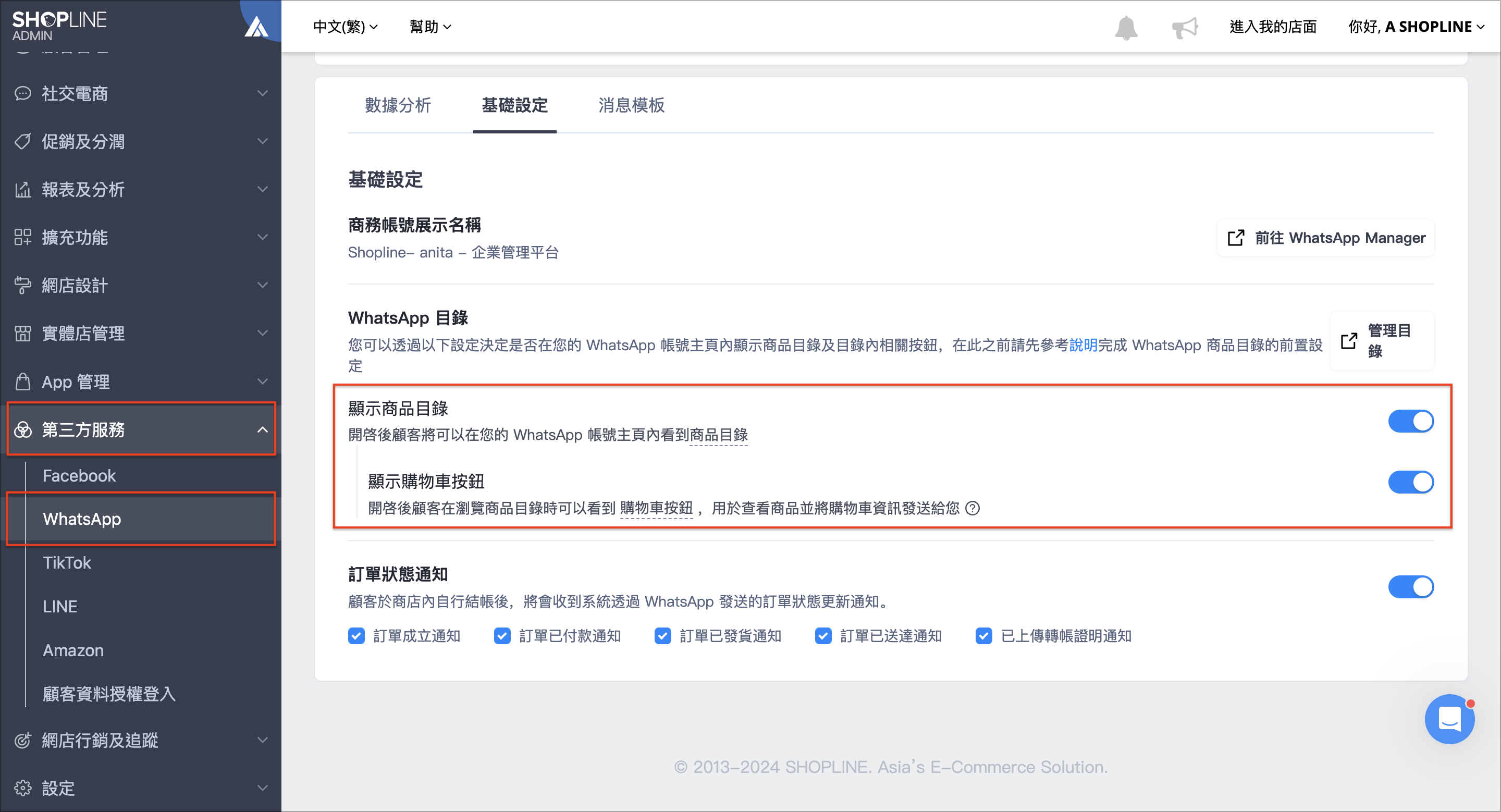Click the settings gear icon in sidebar
This screenshot has height=812, width=1501.
pos(23,788)
